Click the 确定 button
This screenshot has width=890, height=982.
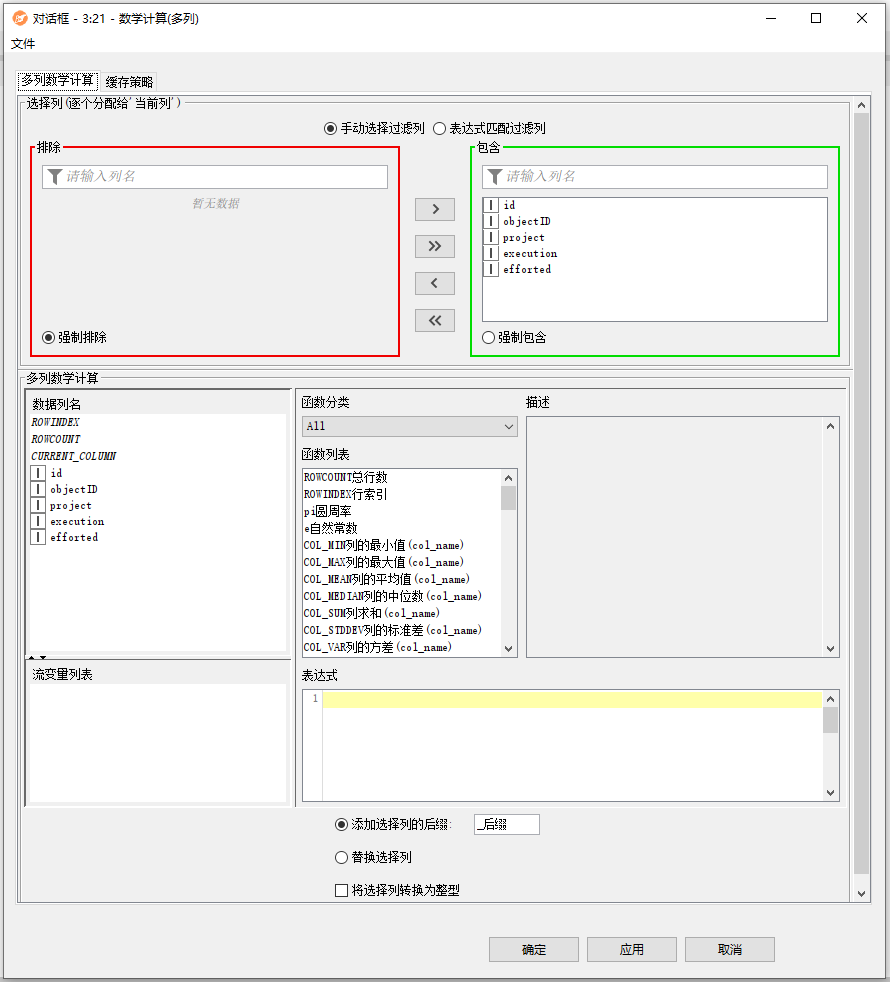click(534, 949)
